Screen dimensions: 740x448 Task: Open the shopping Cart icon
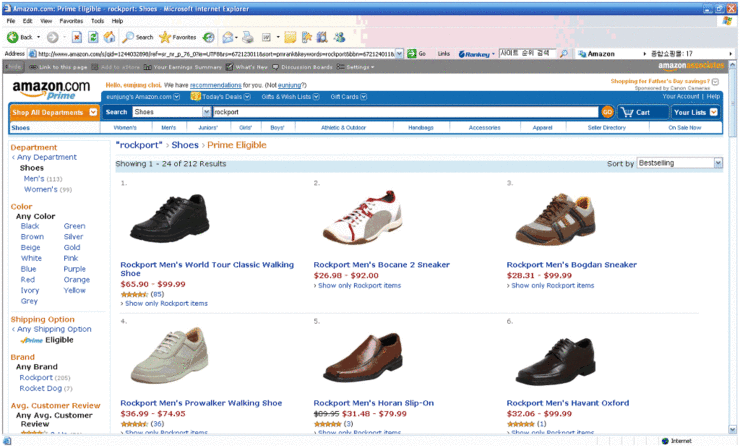[x=627, y=112]
